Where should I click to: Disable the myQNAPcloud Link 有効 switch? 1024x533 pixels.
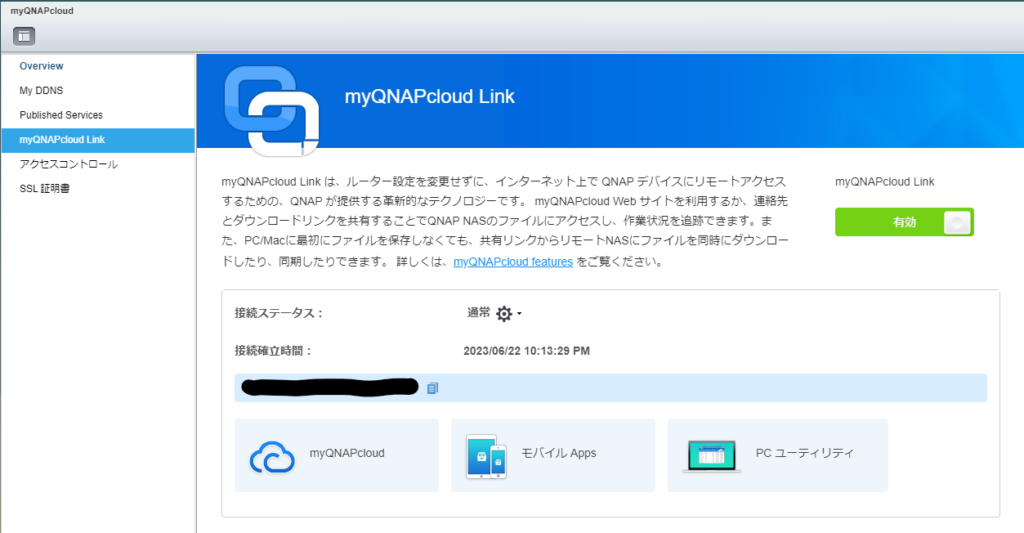point(904,222)
